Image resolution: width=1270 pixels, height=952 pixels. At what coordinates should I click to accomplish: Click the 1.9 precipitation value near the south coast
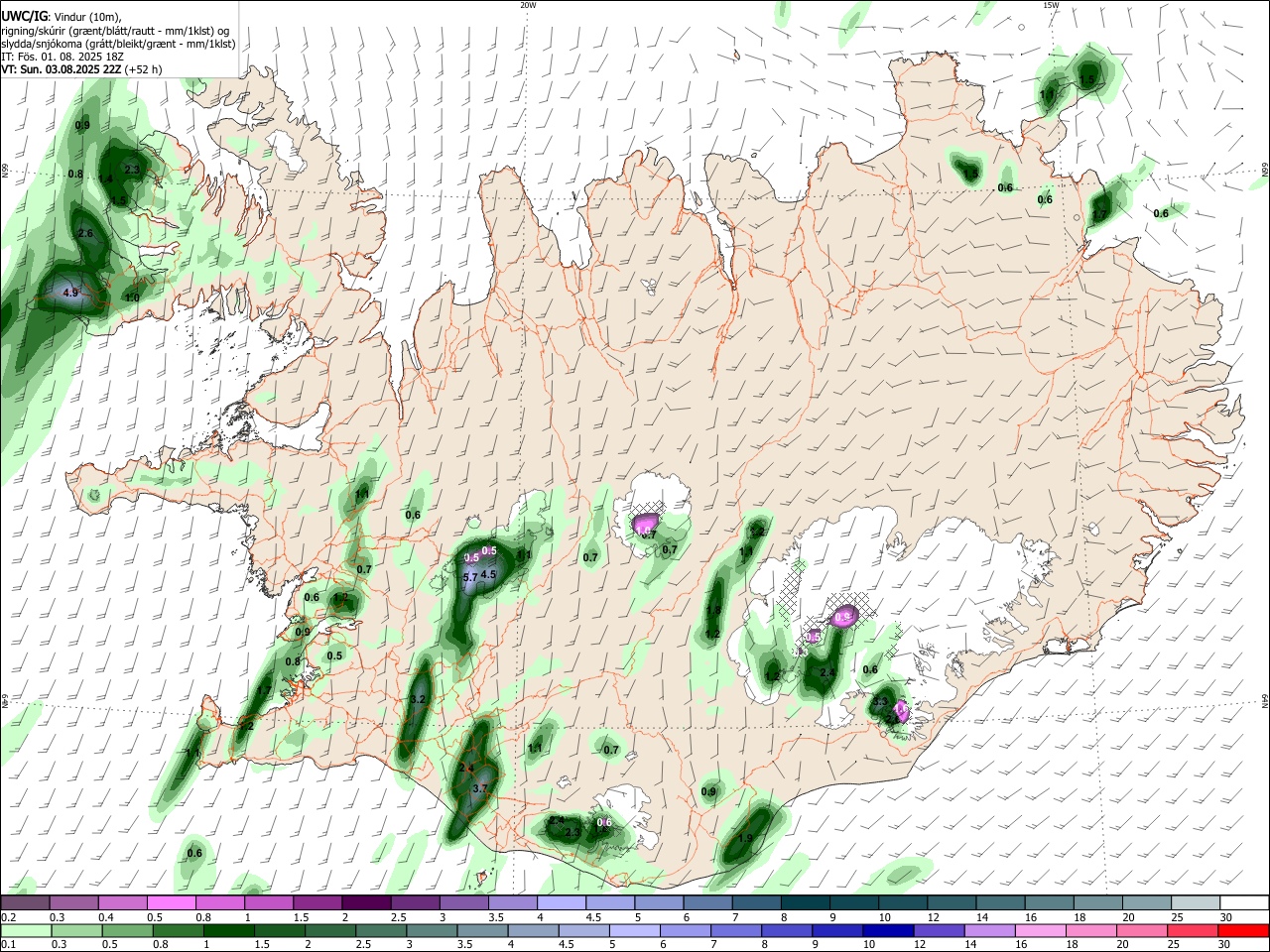(x=745, y=838)
